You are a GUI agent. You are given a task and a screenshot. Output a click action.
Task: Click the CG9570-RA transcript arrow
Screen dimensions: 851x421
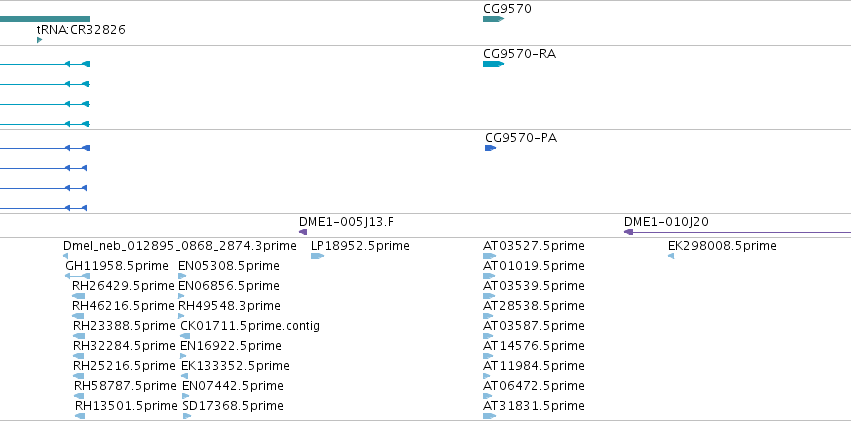click(493, 64)
